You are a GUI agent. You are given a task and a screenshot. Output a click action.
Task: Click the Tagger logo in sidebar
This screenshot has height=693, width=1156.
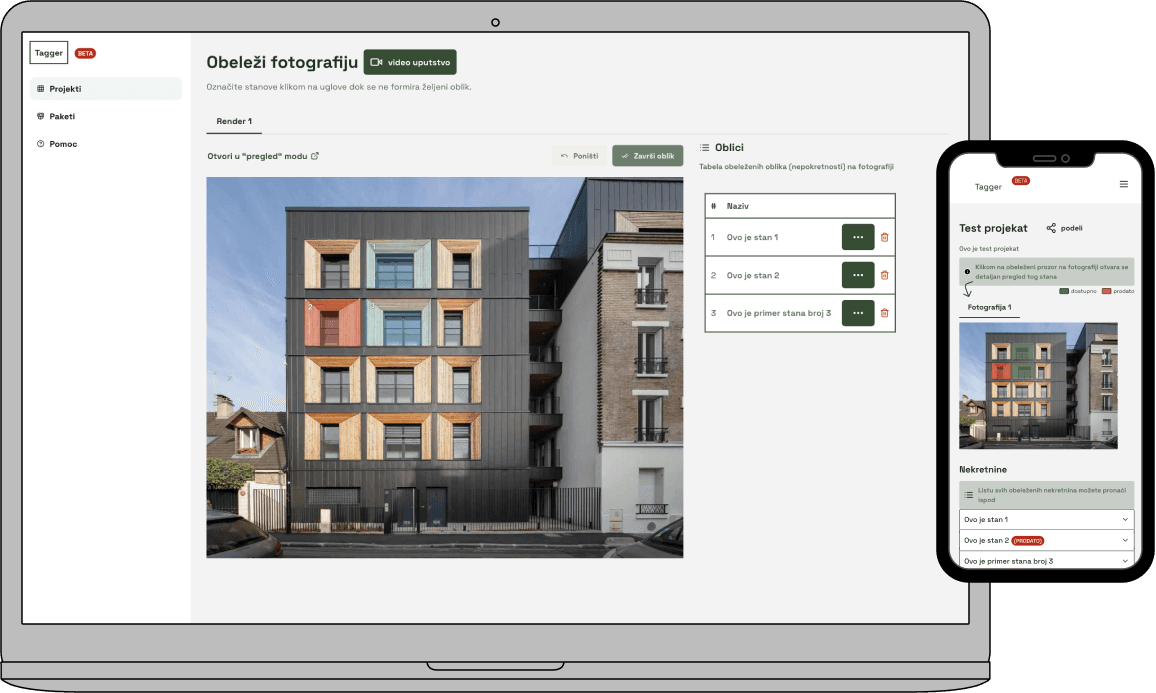coord(48,53)
